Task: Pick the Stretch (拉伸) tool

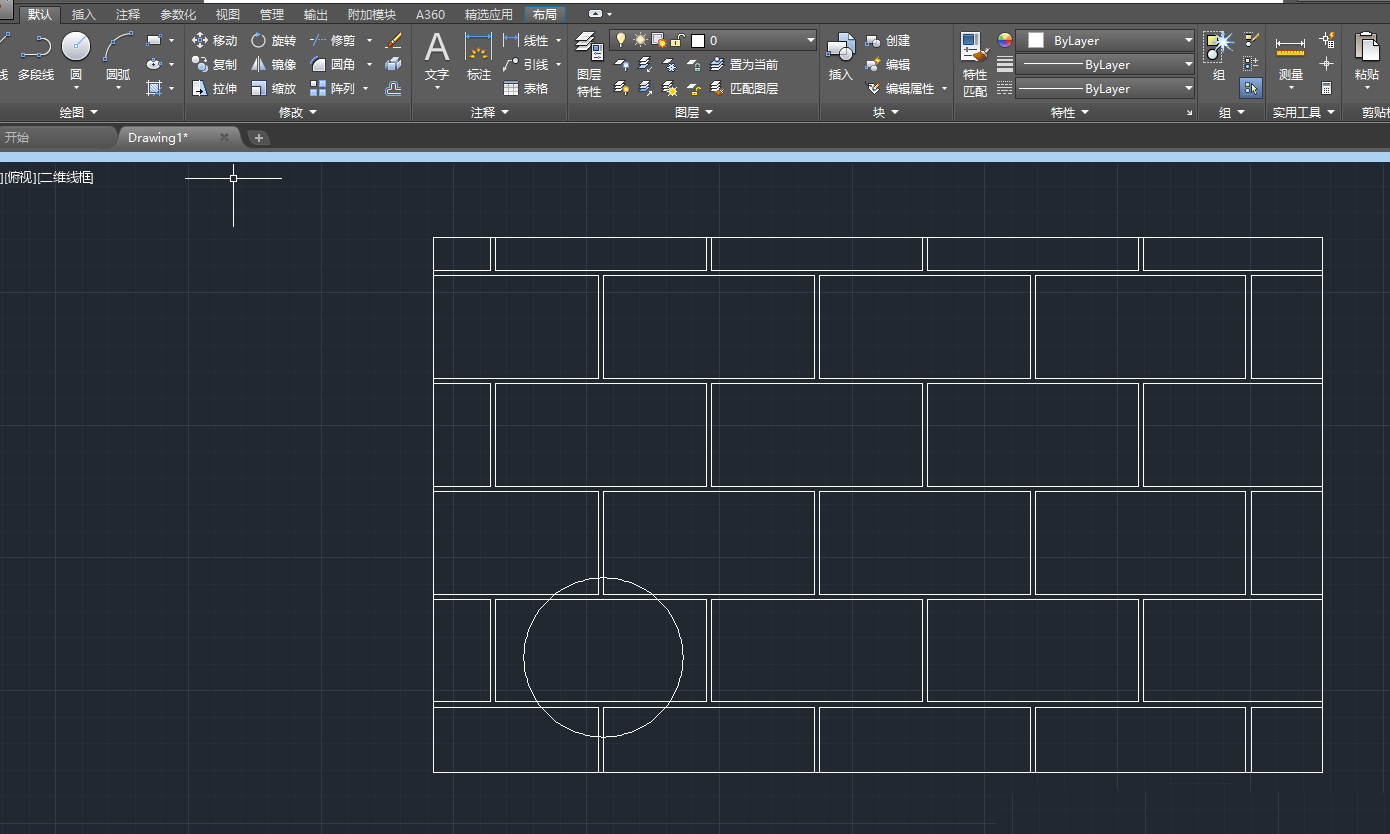Action: 215,89
